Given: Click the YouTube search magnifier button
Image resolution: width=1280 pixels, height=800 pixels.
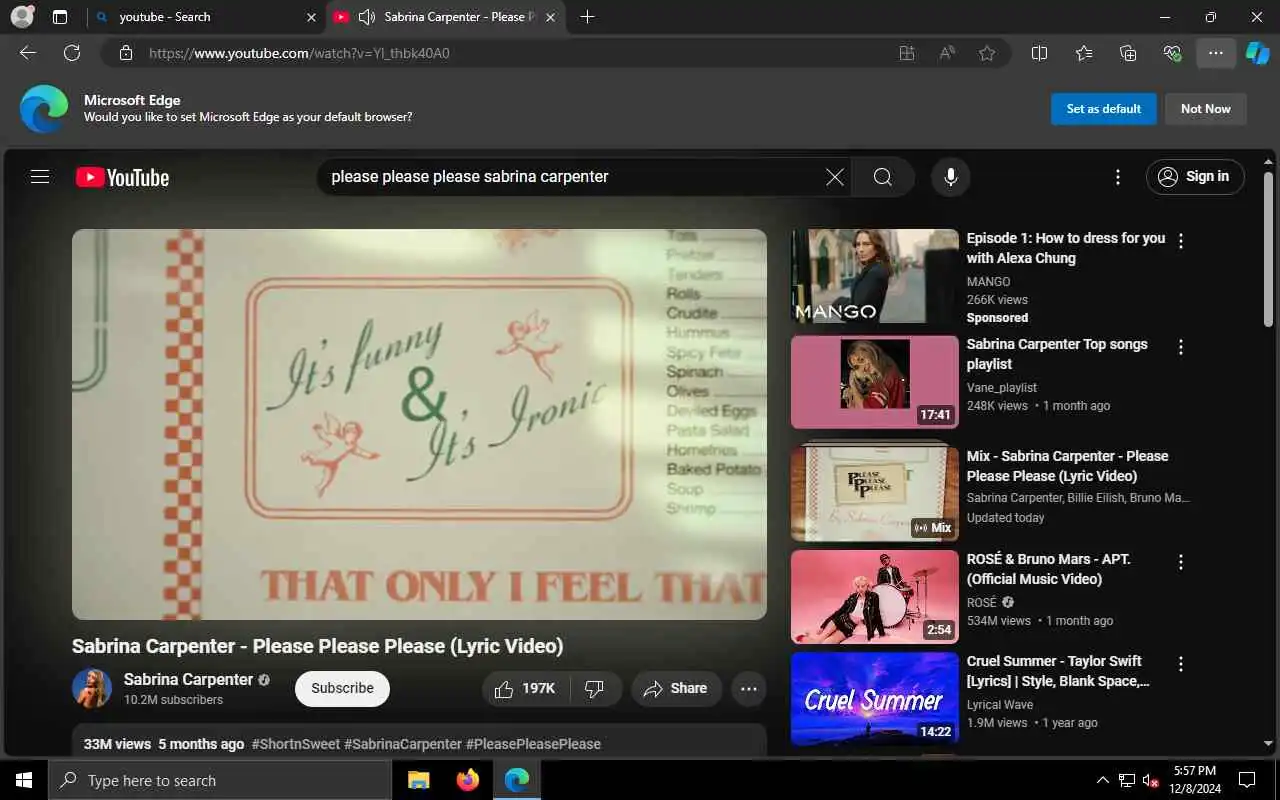Looking at the screenshot, I should tap(883, 177).
